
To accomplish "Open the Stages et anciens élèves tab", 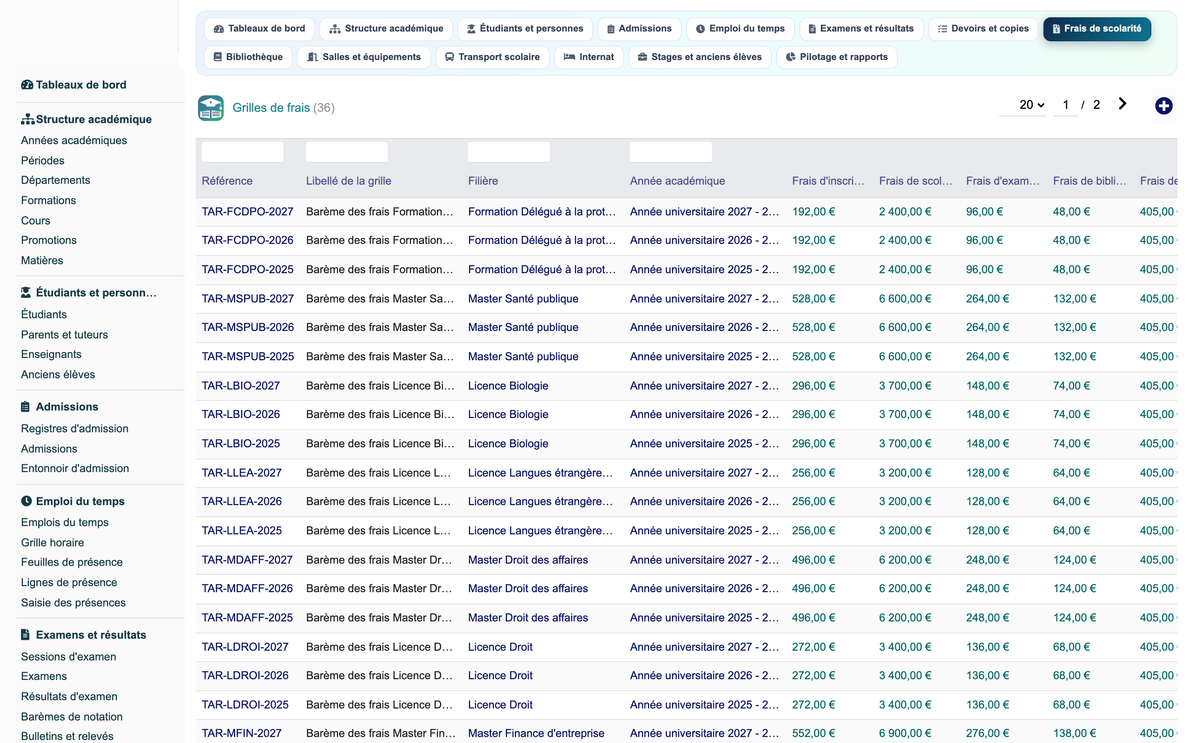I will 700,57.
